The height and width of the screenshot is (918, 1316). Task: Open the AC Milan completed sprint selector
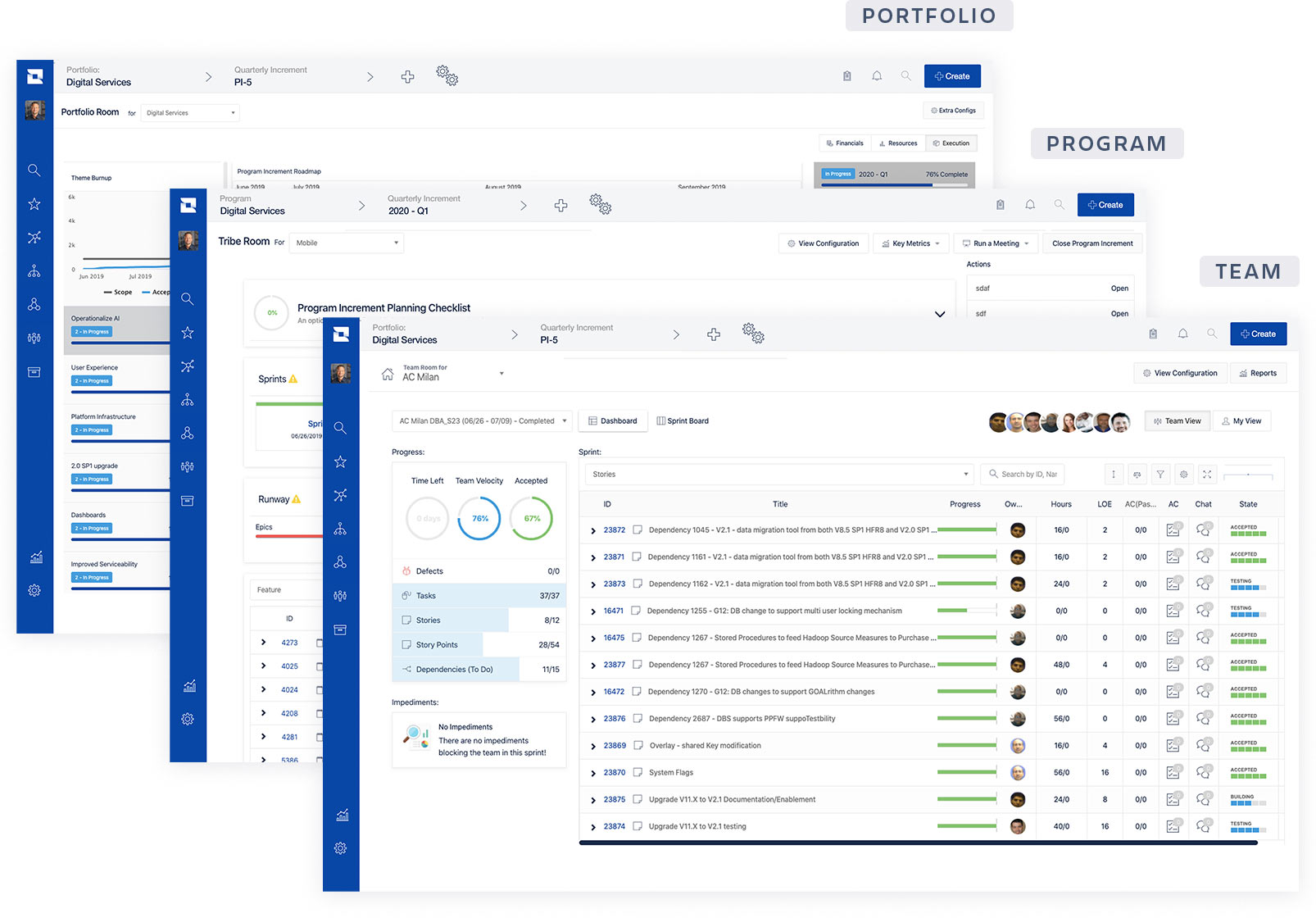point(481,420)
